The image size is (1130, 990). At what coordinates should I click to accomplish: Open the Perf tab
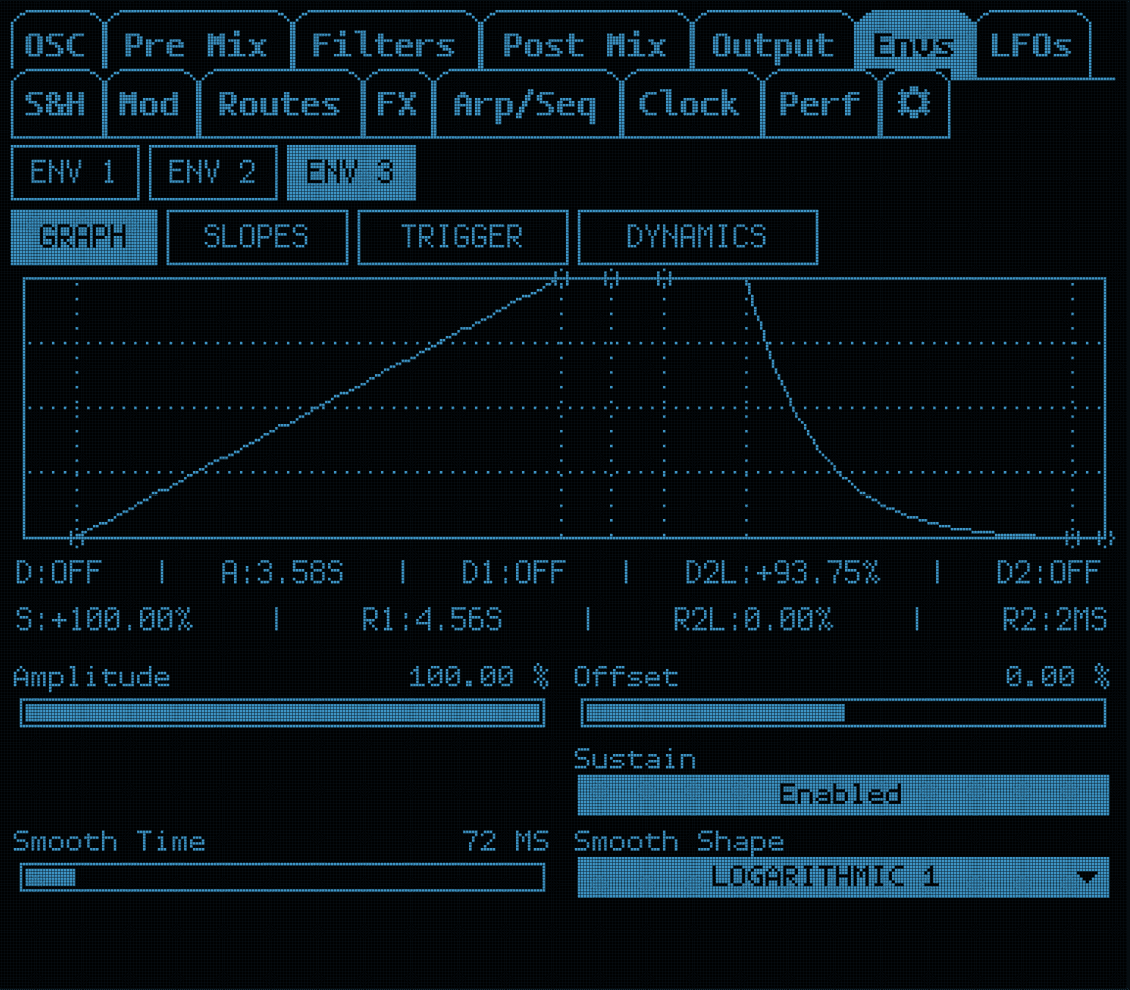click(820, 104)
